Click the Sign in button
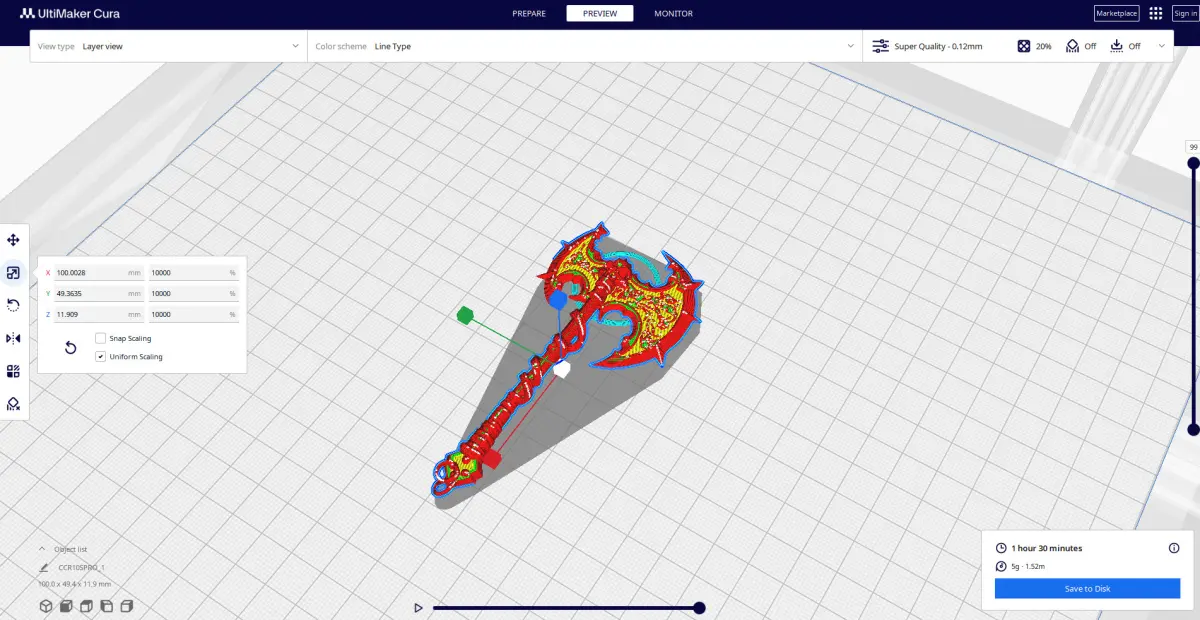The height and width of the screenshot is (620, 1200). tap(1184, 13)
